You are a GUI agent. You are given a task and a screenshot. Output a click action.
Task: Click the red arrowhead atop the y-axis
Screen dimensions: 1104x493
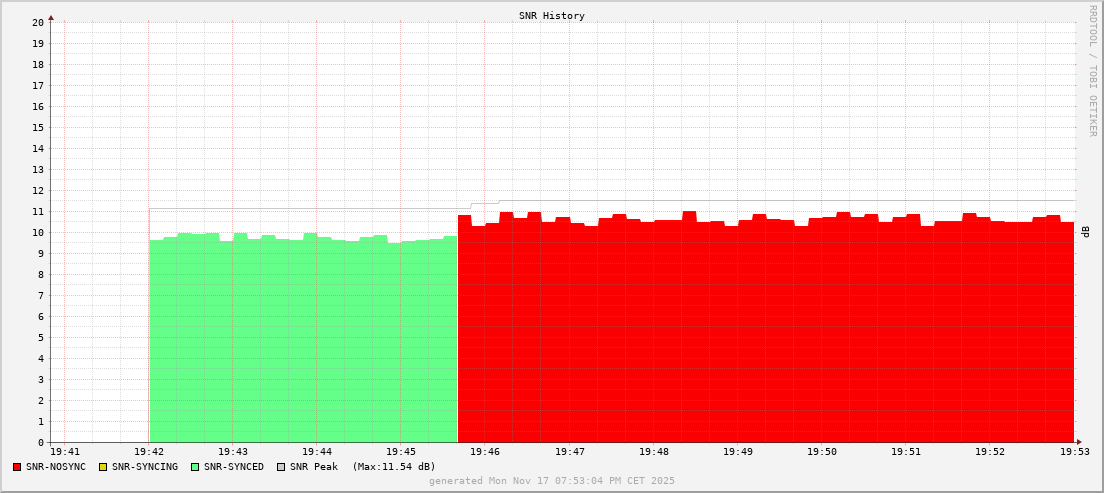(51, 17)
